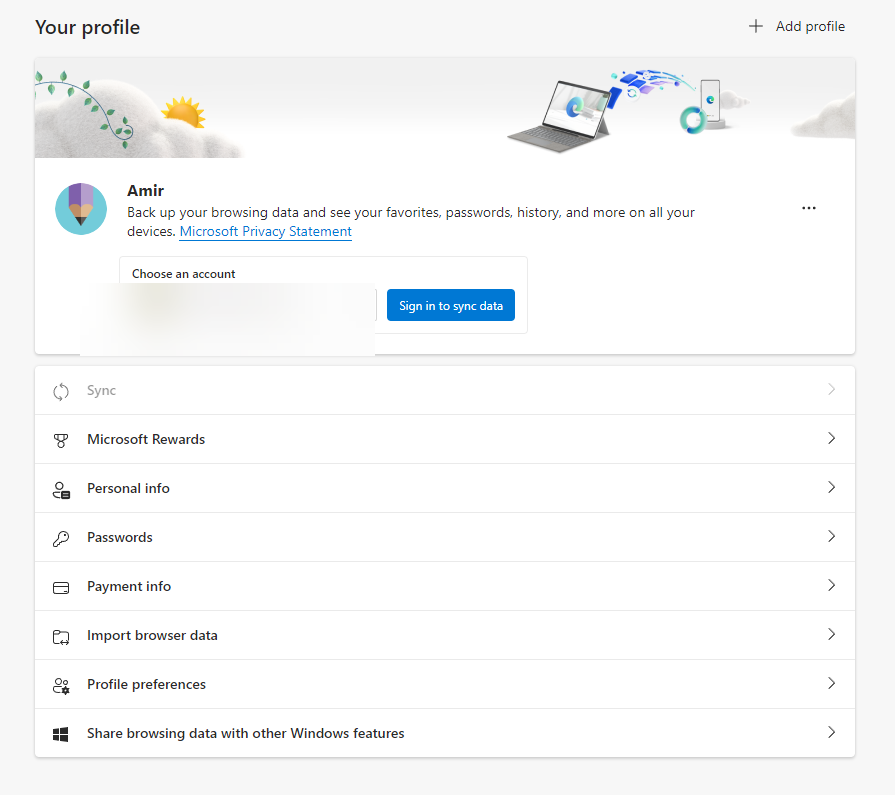The height and width of the screenshot is (795, 895).
Task: Click the Passwords key icon
Action: (61, 538)
